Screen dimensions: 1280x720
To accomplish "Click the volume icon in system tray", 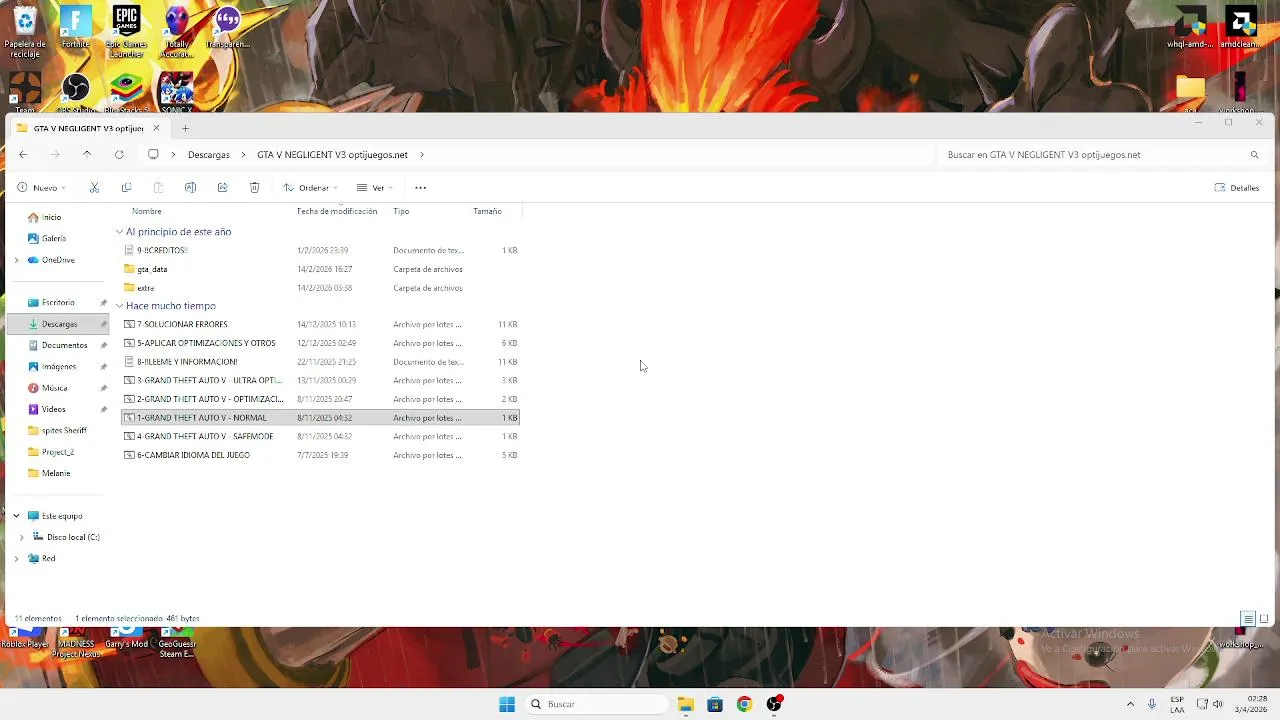I will (x=1218, y=704).
